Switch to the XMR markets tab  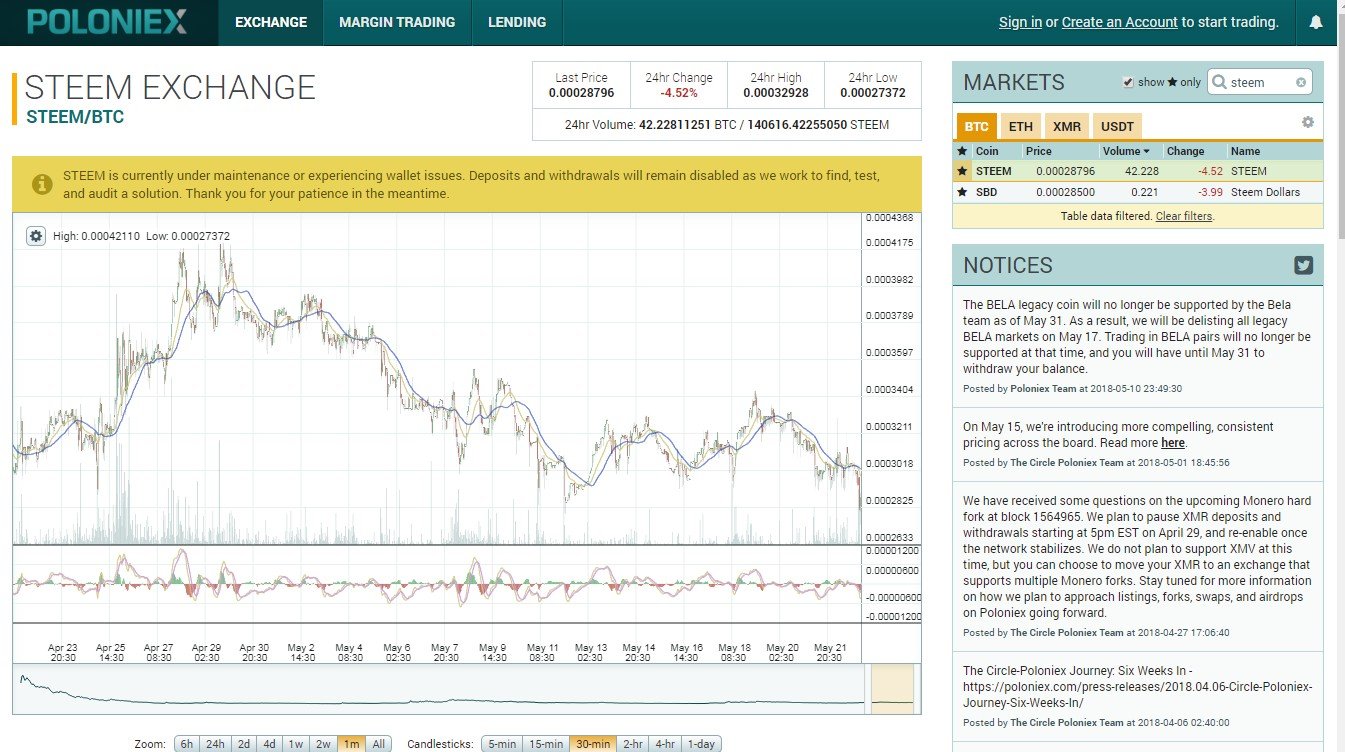click(1067, 127)
